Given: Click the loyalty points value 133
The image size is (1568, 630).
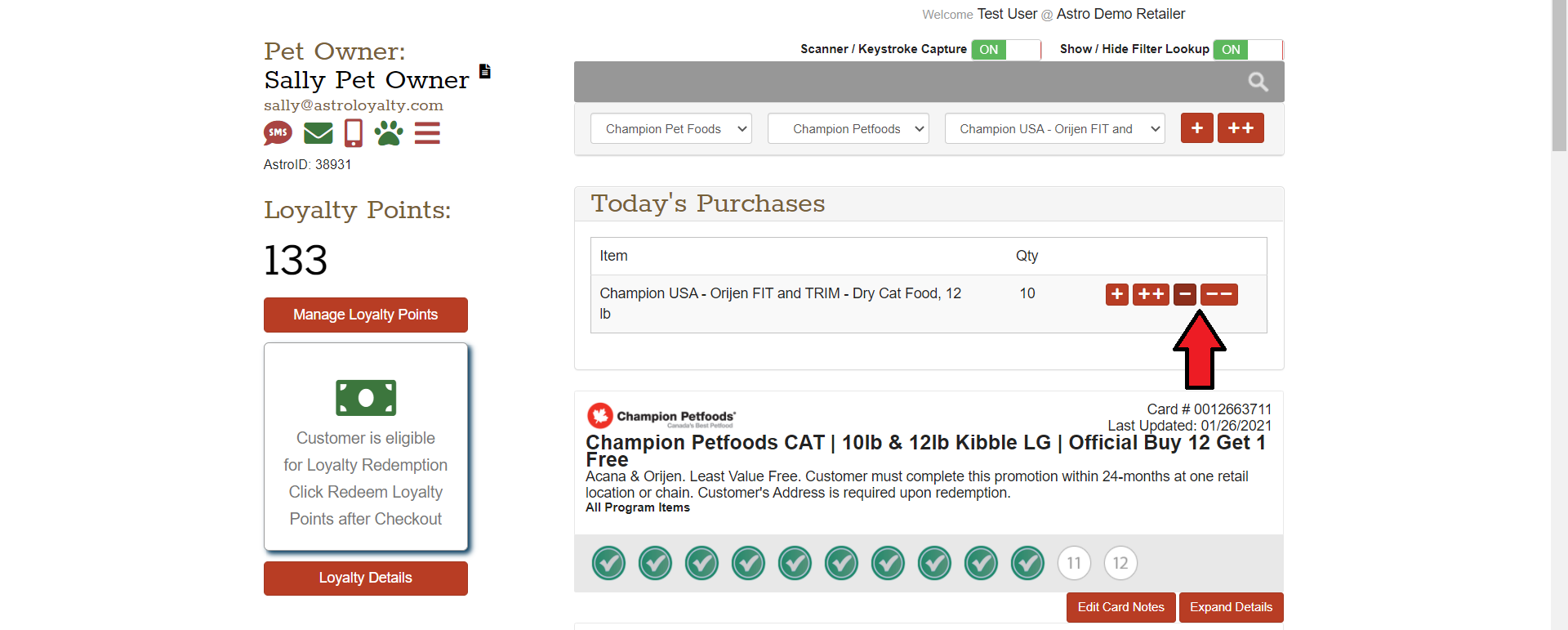Looking at the screenshot, I should pos(296,260).
